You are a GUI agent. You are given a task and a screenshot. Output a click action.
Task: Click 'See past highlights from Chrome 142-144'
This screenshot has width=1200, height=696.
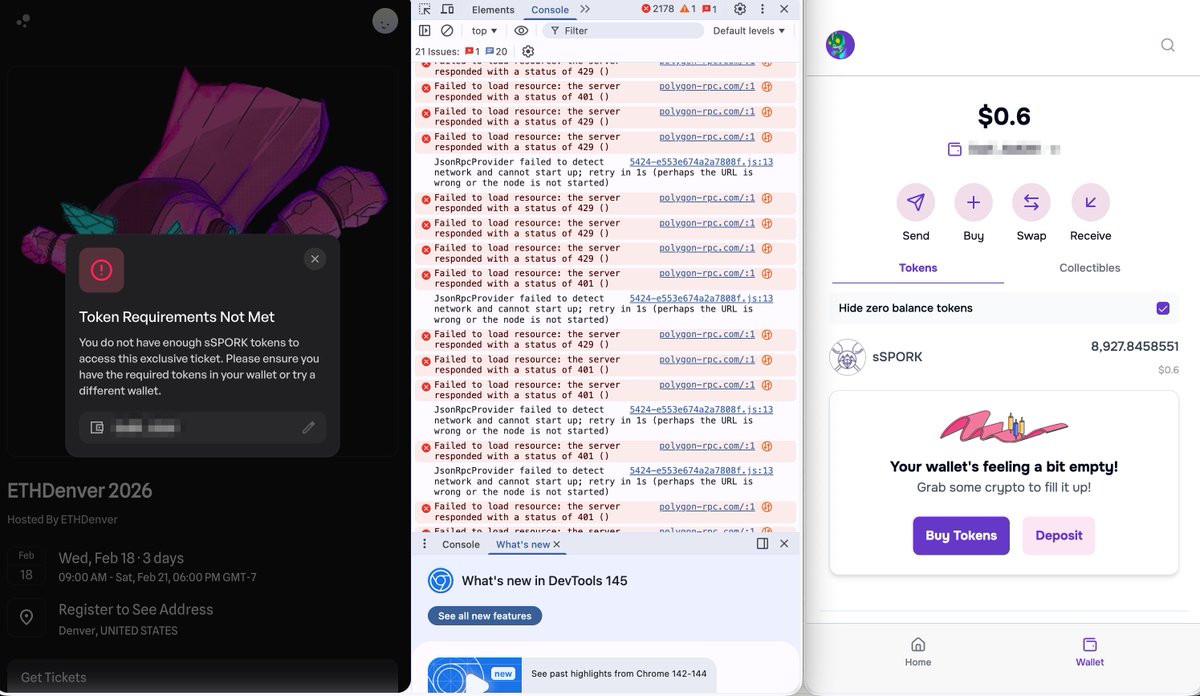(619, 673)
